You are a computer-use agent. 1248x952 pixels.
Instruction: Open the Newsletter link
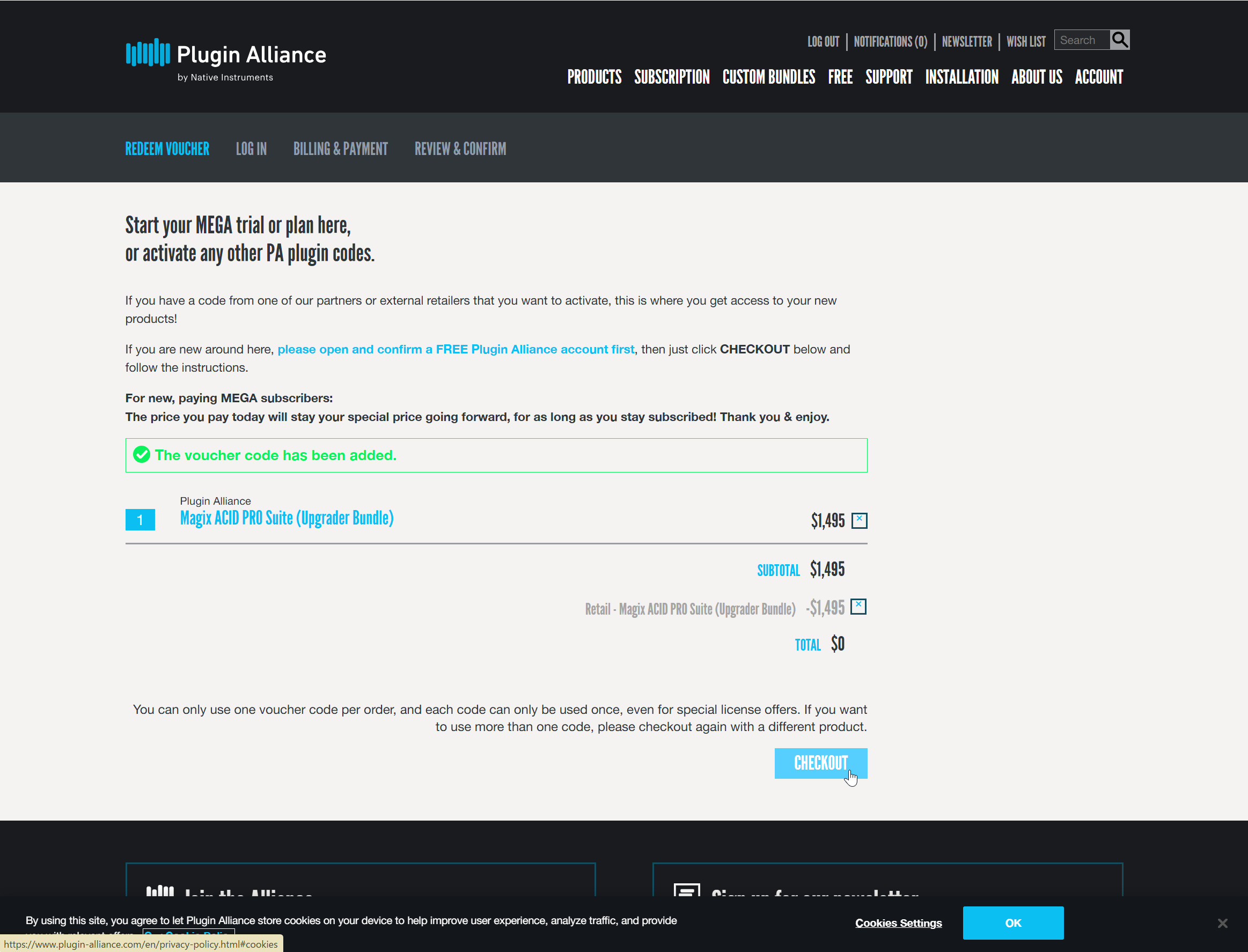click(967, 41)
